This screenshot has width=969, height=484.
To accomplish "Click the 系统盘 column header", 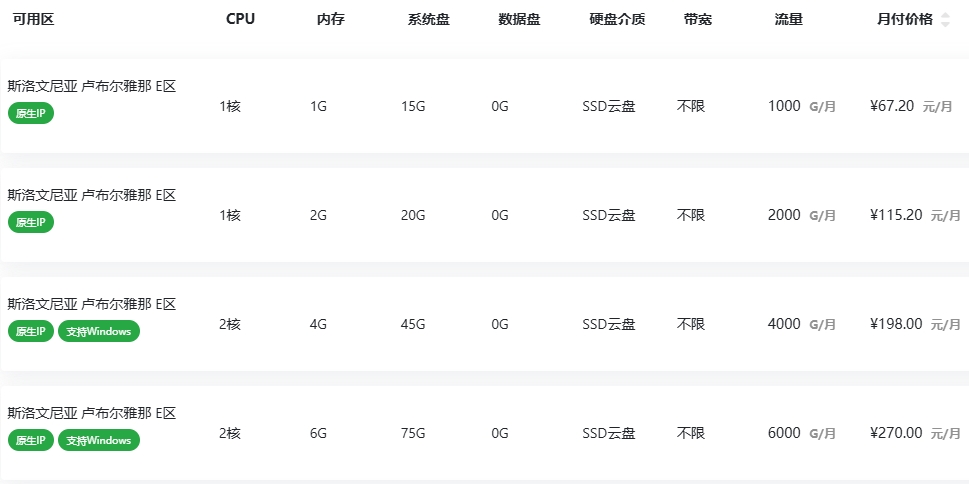I will 428,19.
